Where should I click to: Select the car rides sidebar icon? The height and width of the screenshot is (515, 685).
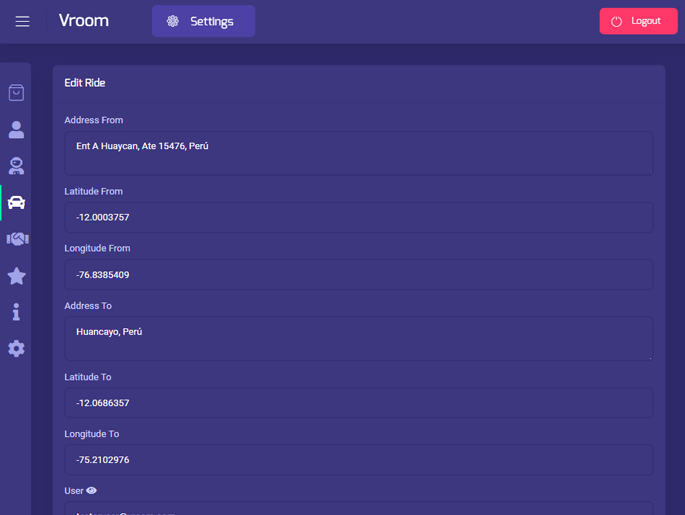pyautogui.click(x=16, y=203)
